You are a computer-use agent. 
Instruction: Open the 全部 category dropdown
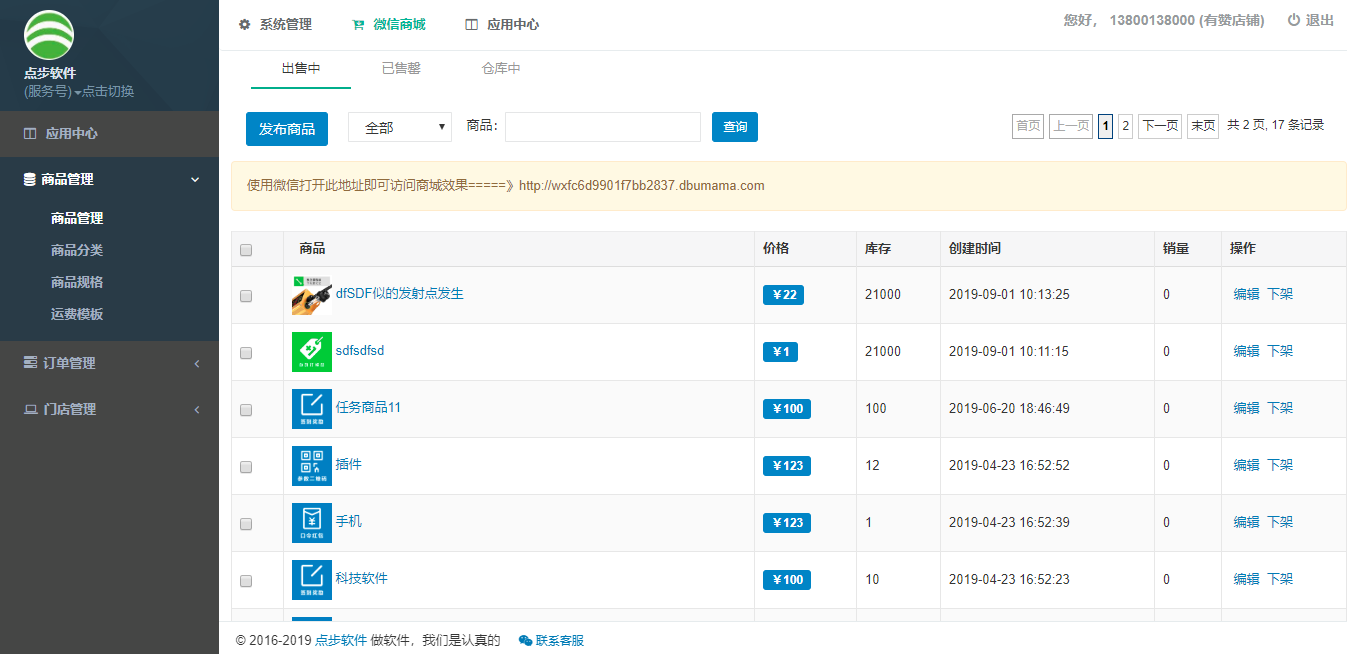400,127
